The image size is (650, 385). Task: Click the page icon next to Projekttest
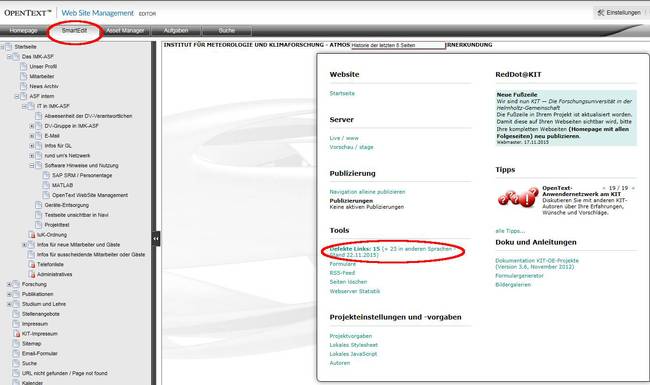click(x=39, y=225)
